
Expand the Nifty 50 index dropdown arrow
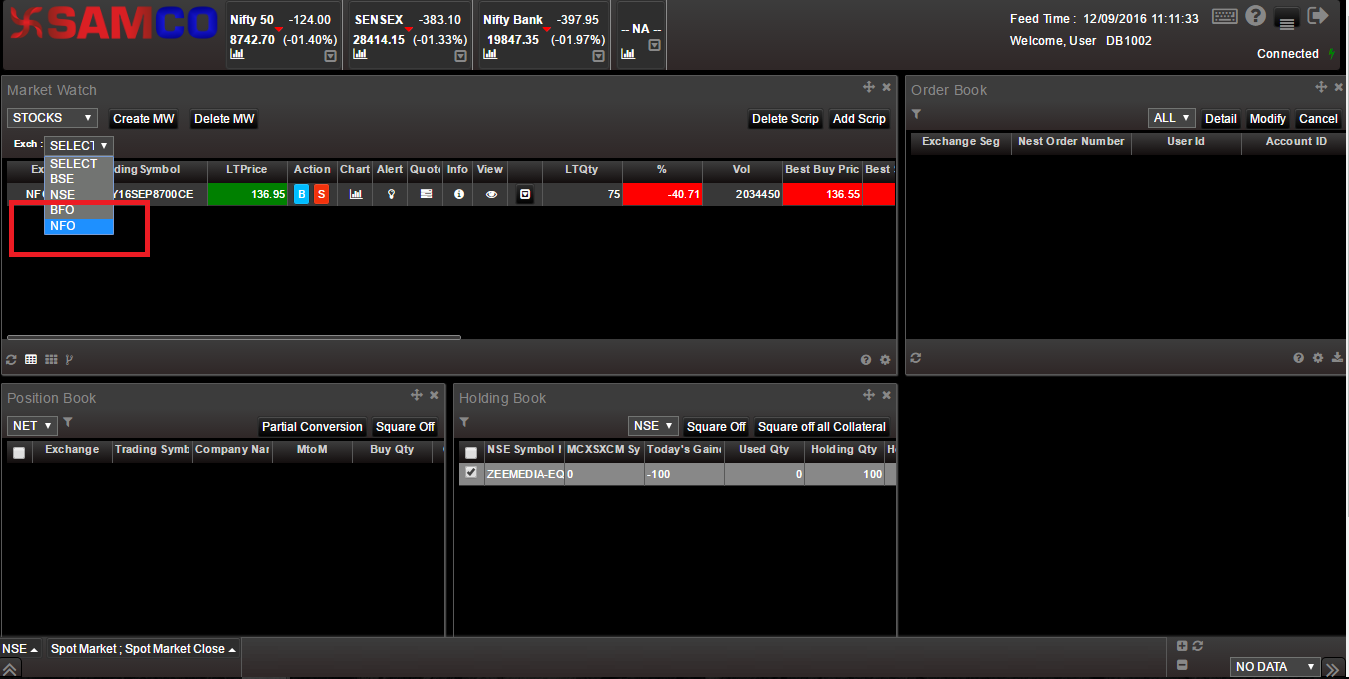point(331,56)
